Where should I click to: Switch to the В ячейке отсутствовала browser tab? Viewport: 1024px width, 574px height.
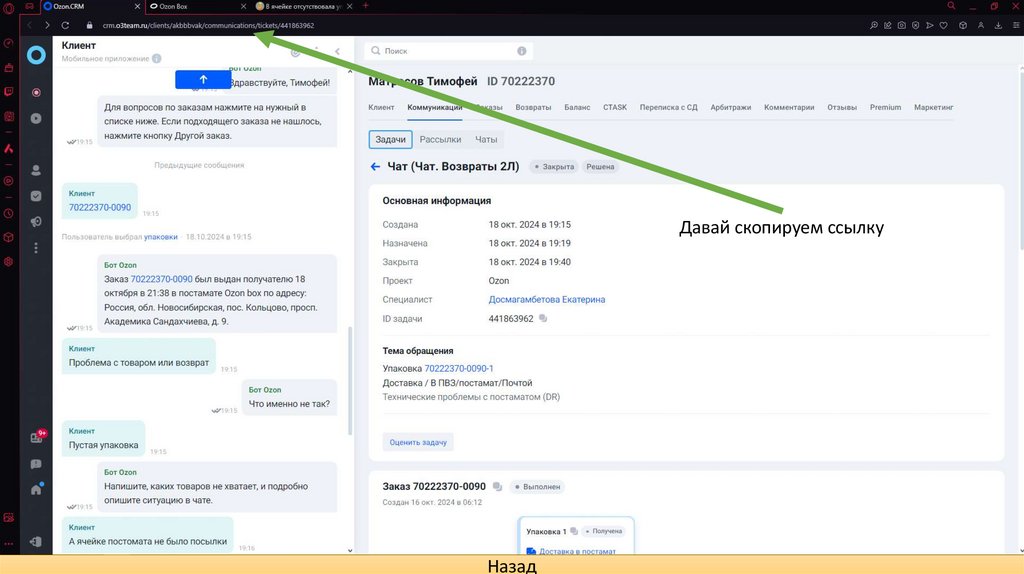point(304,7)
